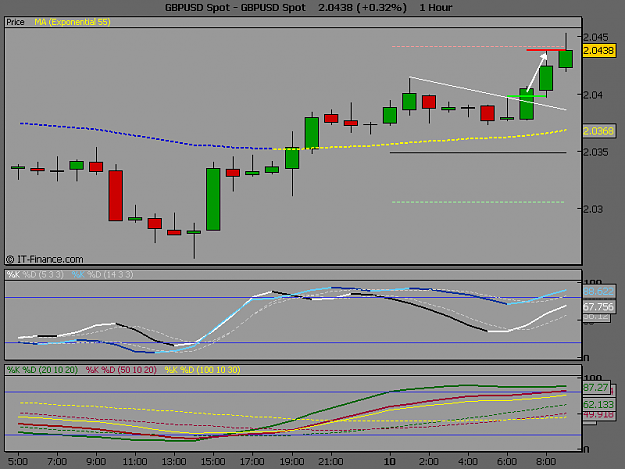Click the tall green candle at 15:00
Image resolution: width=625 pixels, height=469 pixels.
213,199
